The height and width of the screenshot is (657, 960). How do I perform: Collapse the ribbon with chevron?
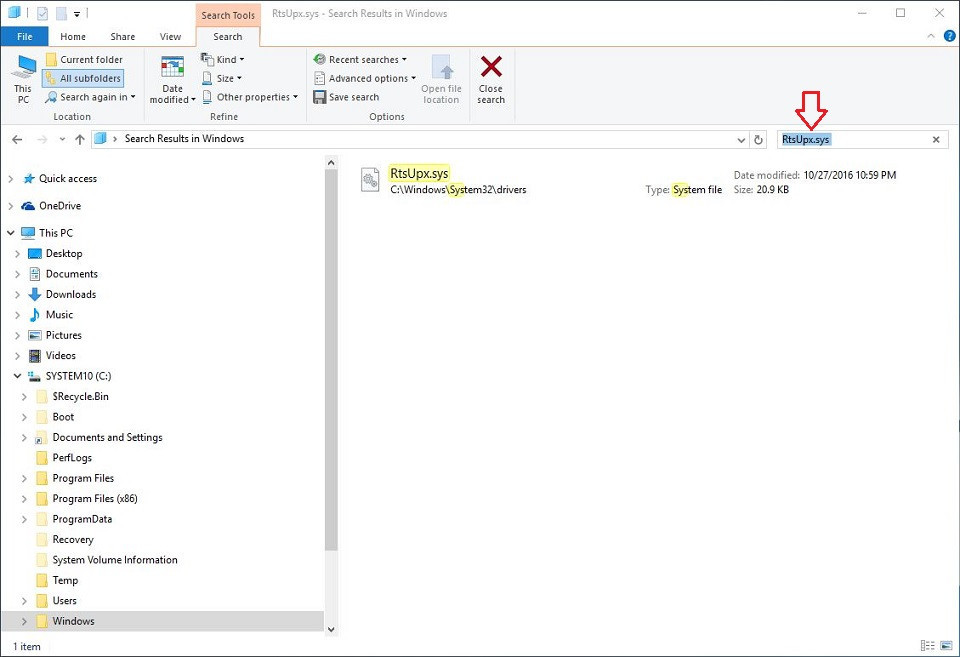931,36
